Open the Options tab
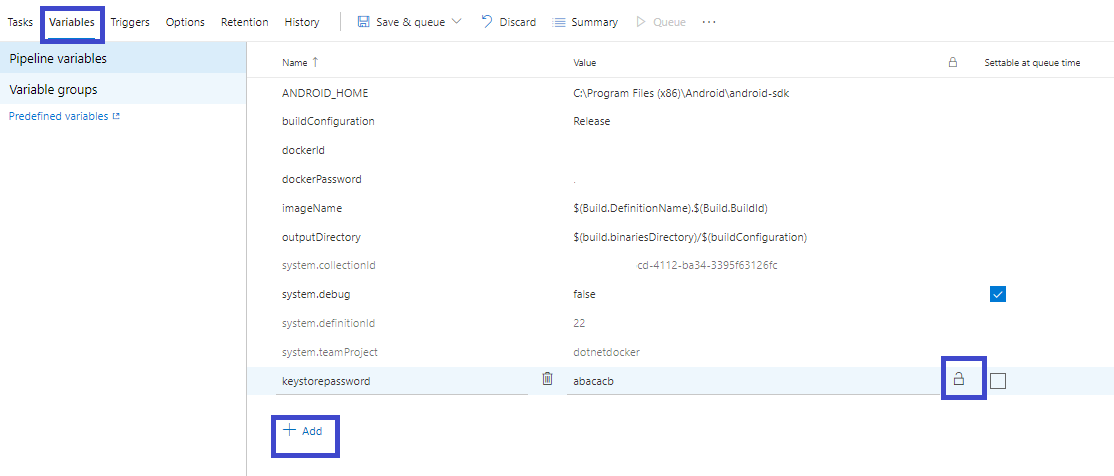 coord(185,22)
